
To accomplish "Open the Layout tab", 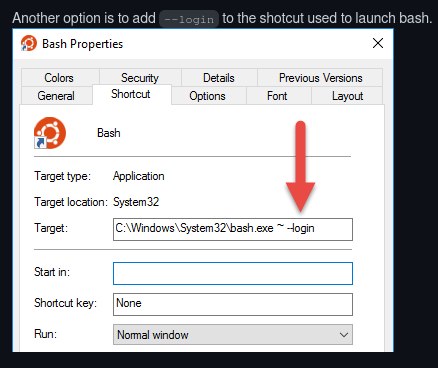I will [347, 96].
